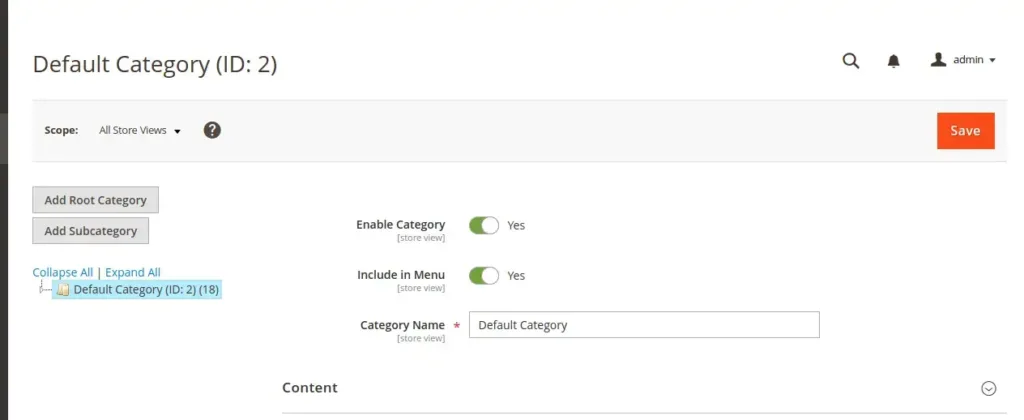Select Default Category (ID: 2) tree node
Viewport: 1024px width, 420px height.
(146, 290)
